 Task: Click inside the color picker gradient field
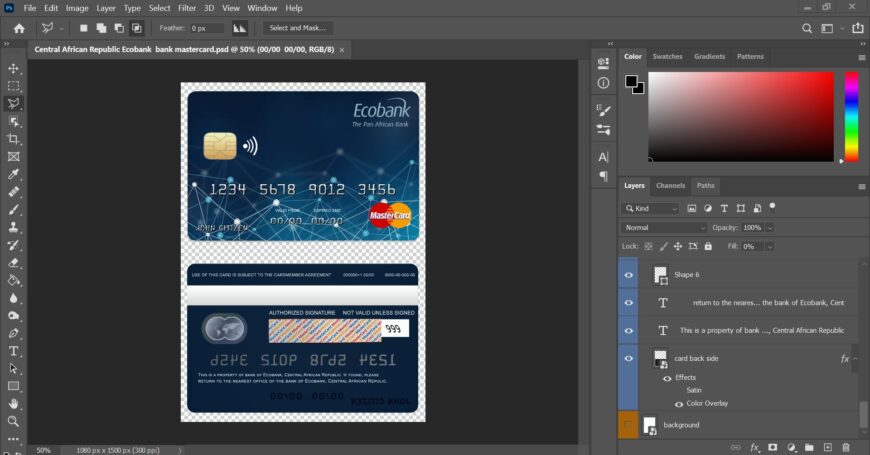(741, 117)
